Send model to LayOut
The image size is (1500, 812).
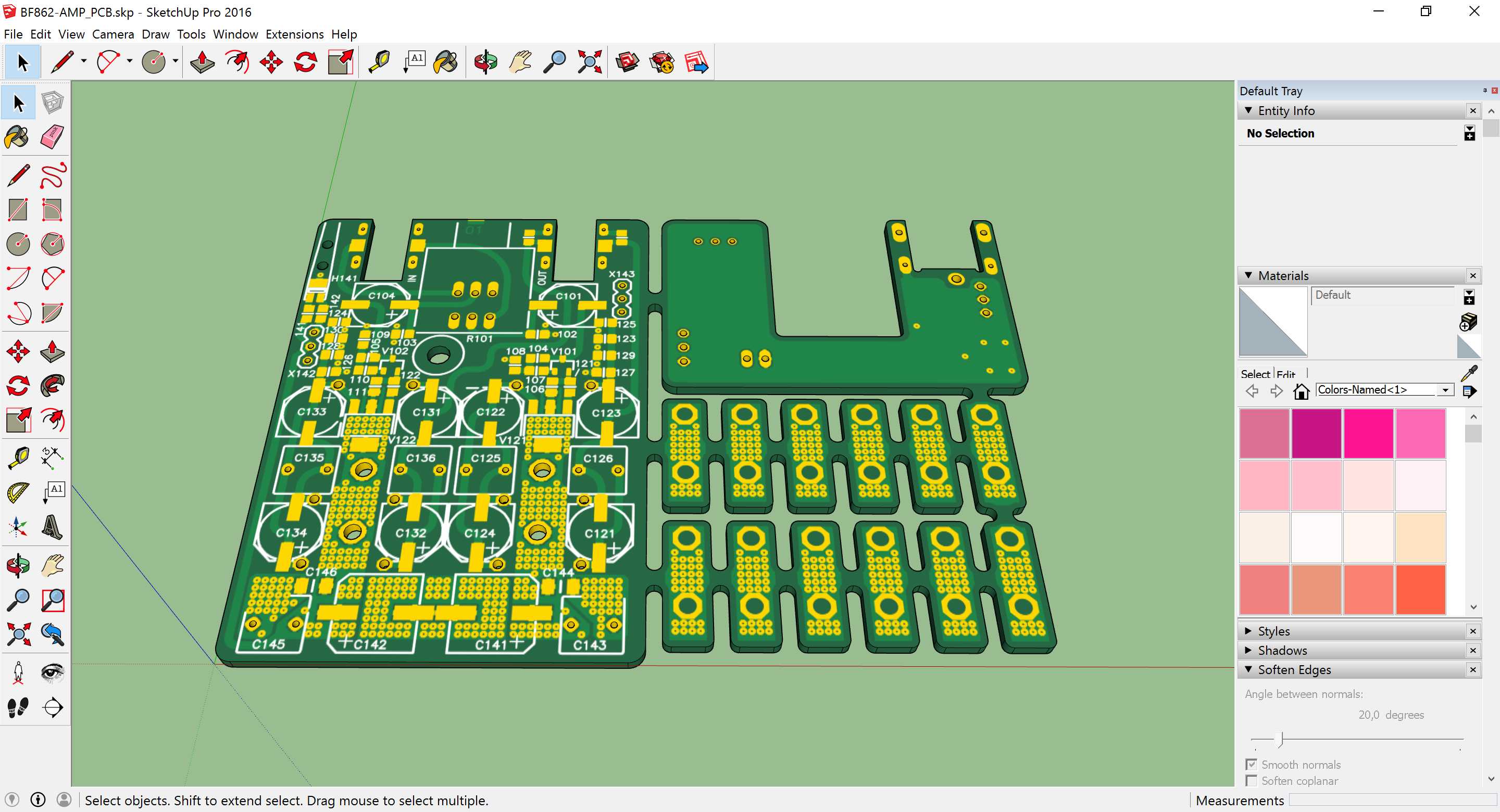click(x=696, y=62)
